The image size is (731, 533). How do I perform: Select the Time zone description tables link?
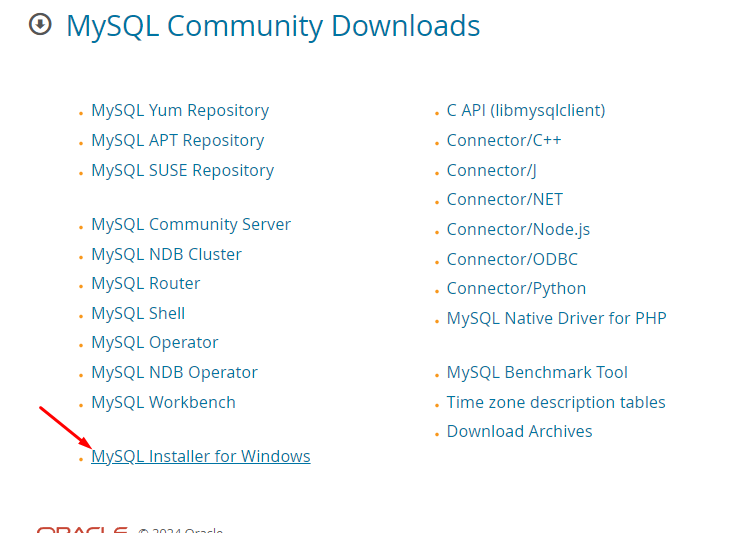pyautogui.click(x=556, y=402)
